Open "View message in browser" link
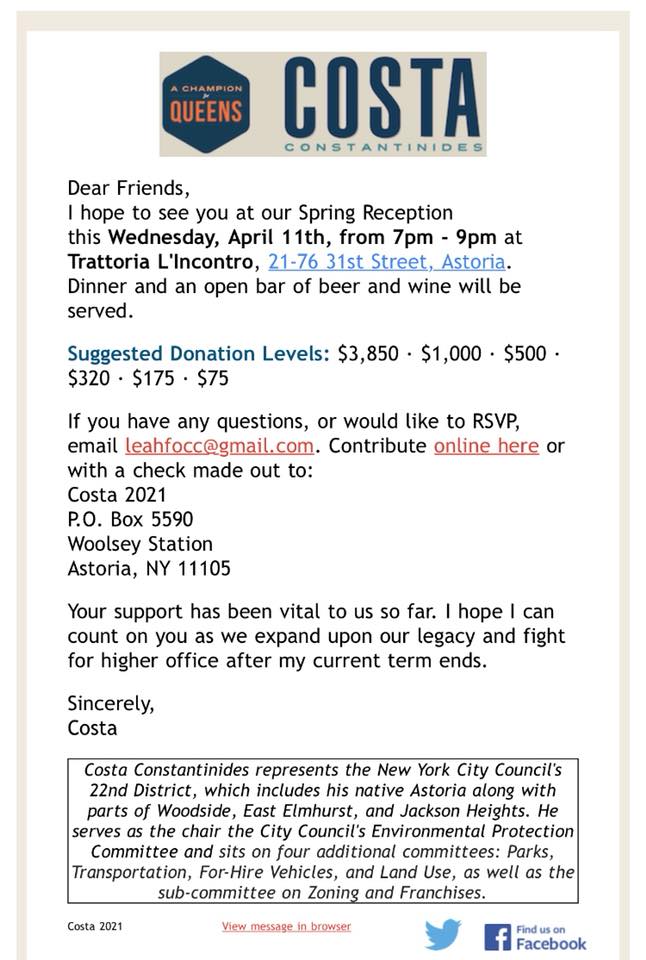 (286, 926)
